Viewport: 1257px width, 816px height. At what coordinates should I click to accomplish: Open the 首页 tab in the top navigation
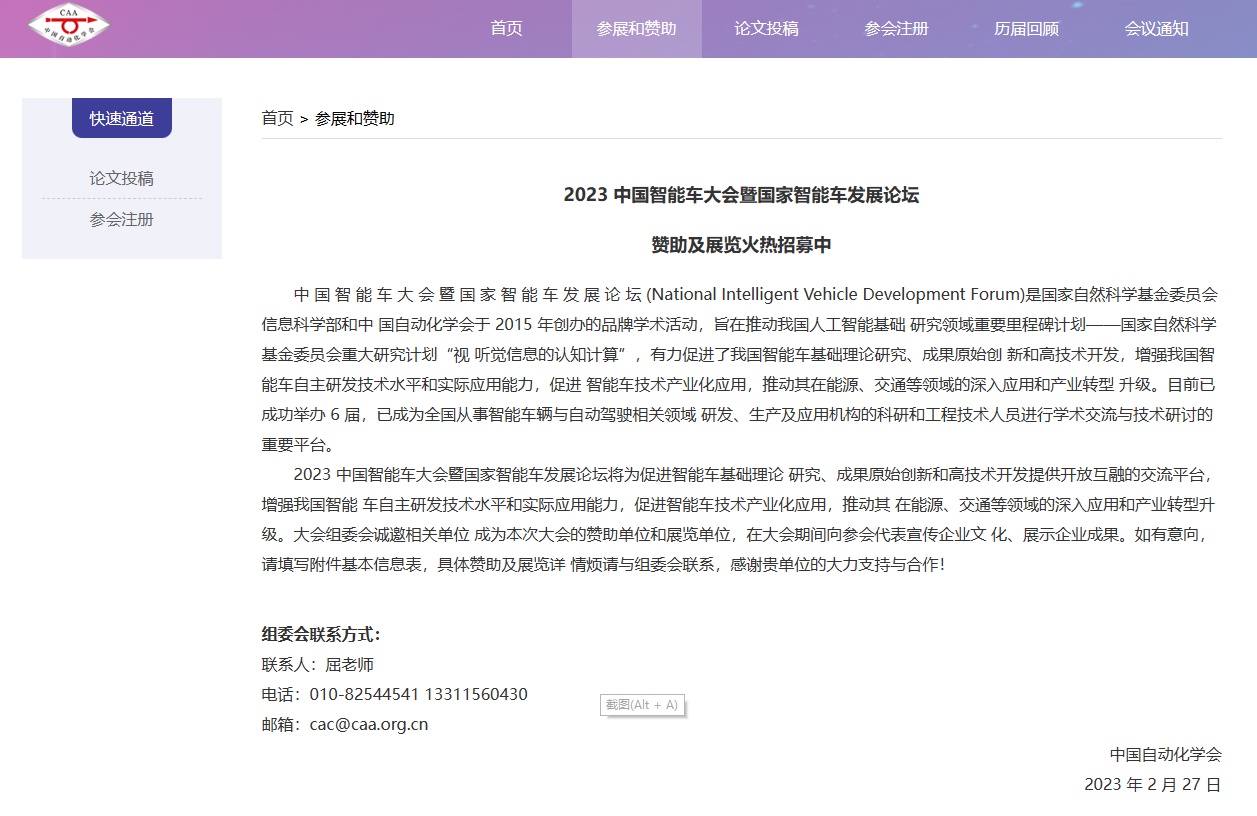(506, 28)
